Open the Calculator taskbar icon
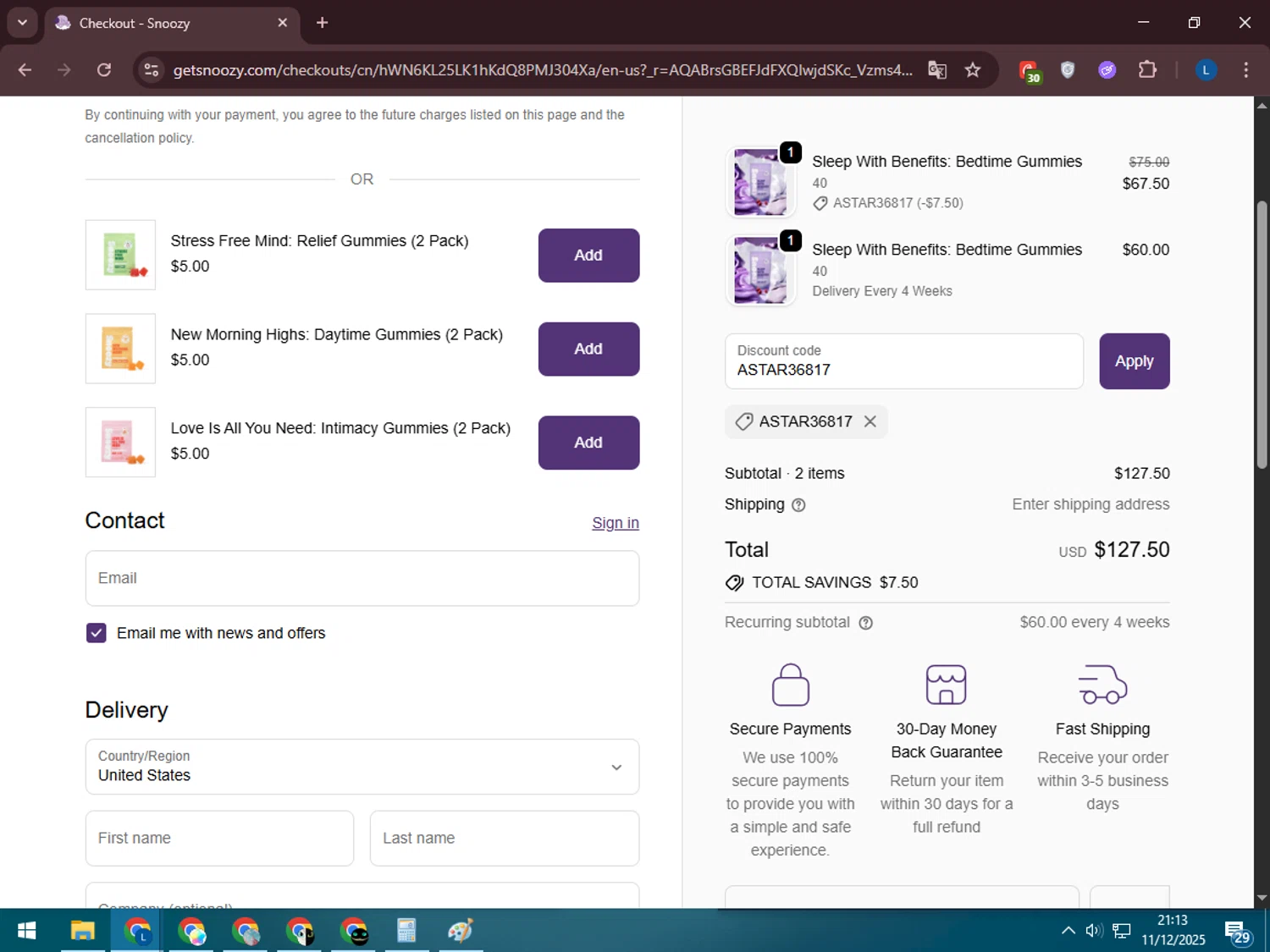 click(406, 932)
